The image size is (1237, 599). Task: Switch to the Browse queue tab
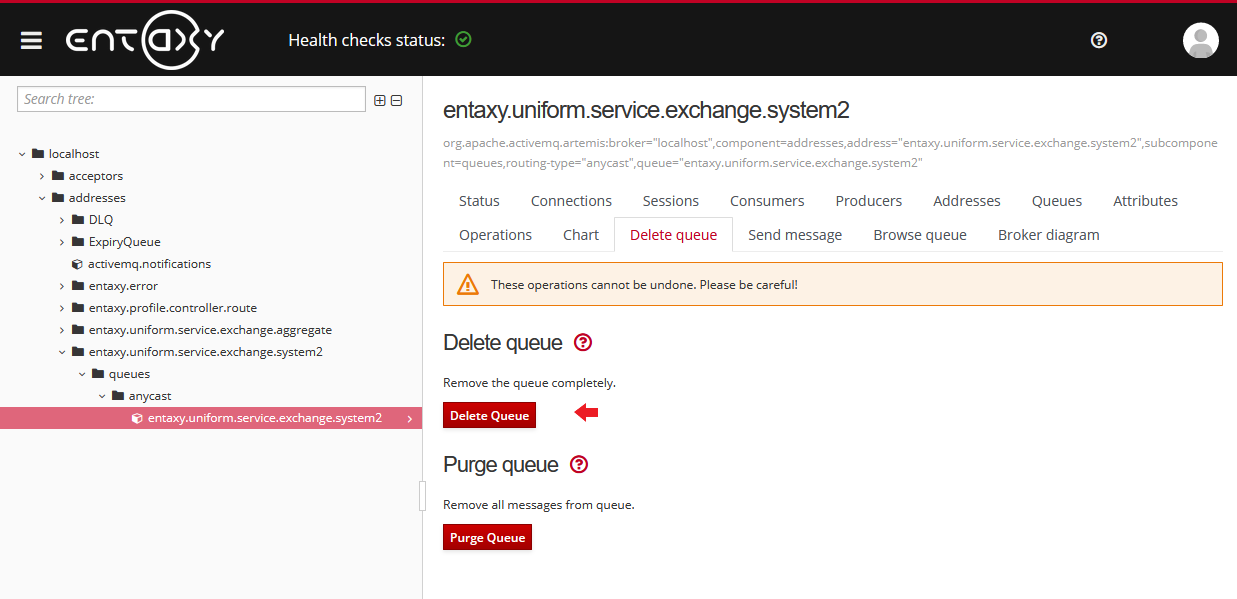(919, 235)
